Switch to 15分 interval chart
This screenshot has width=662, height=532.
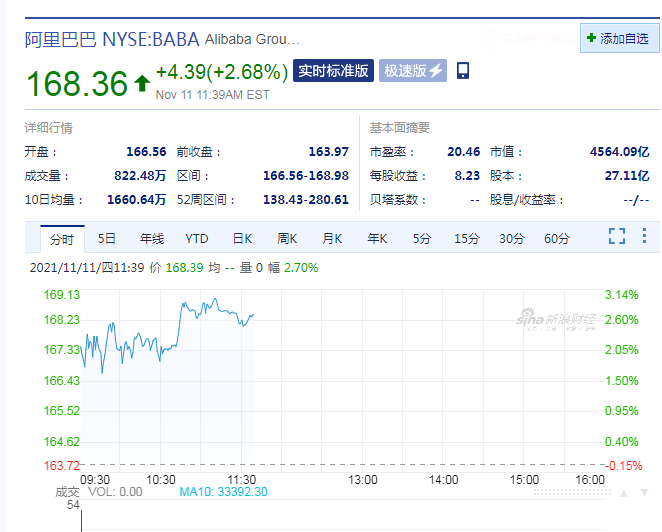tap(467, 239)
